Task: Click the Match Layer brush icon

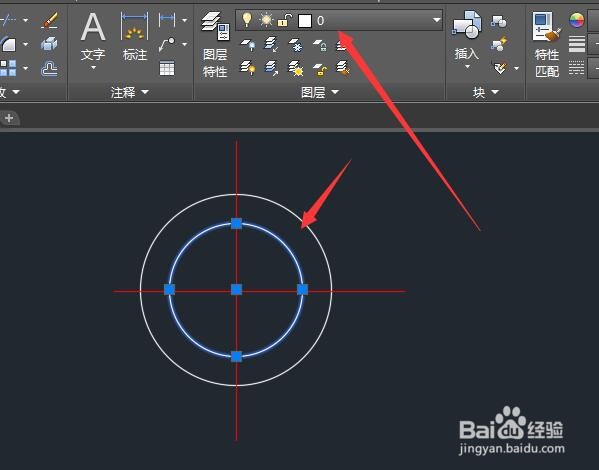Action: click(x=343, y=68)
